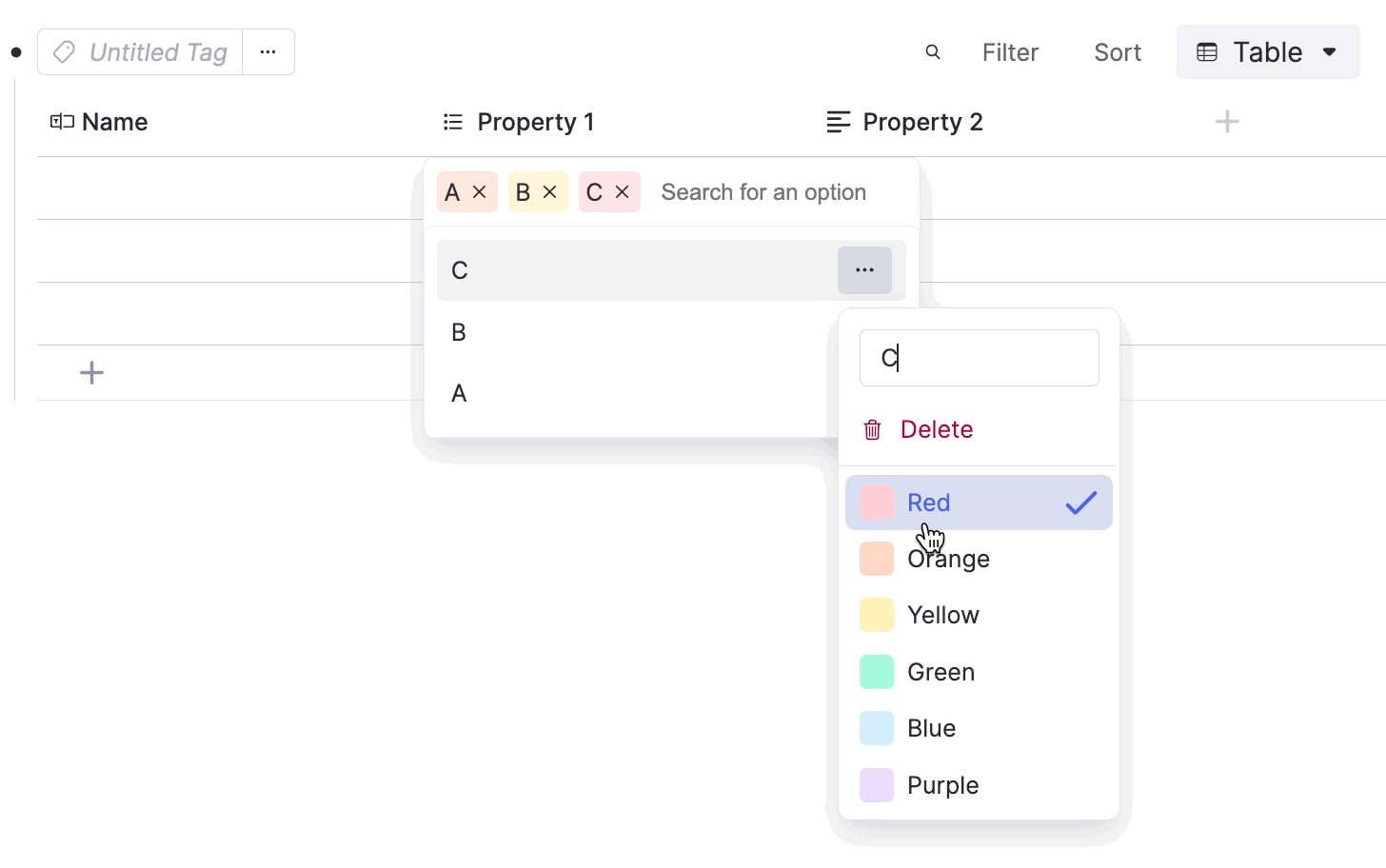This screenshot has width=1386, height=868.
Task: Click the trash Delete icon
Action: point(872,430)
